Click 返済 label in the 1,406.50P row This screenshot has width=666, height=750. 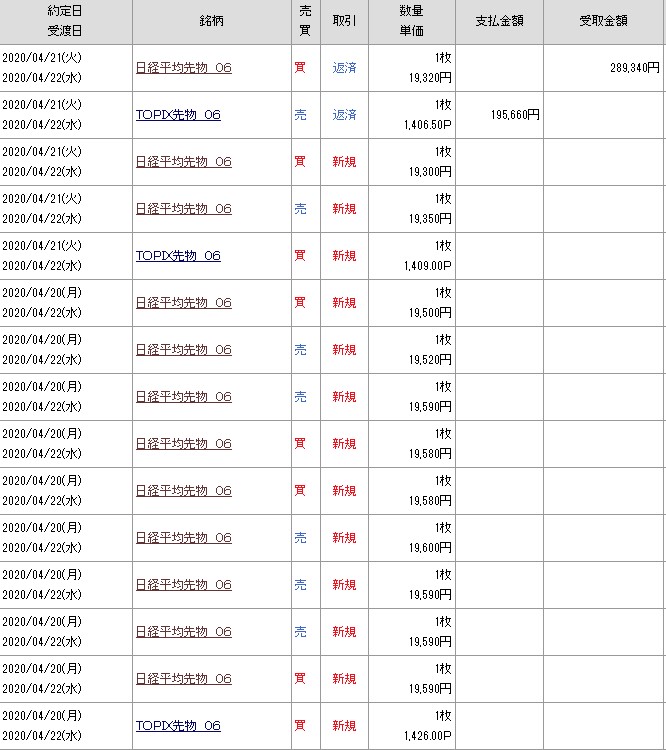coord(345,115)
